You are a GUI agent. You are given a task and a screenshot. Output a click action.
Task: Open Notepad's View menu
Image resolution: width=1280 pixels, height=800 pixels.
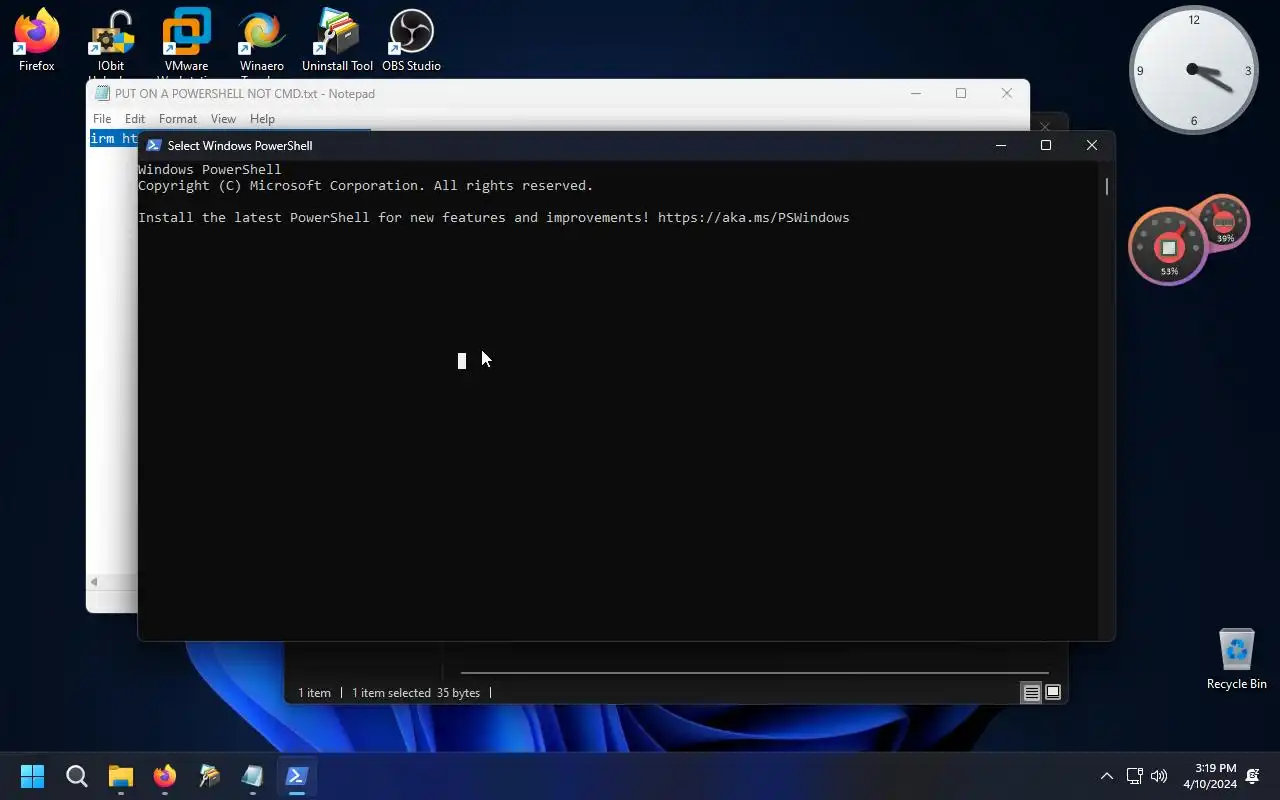[x=223, y=119]
